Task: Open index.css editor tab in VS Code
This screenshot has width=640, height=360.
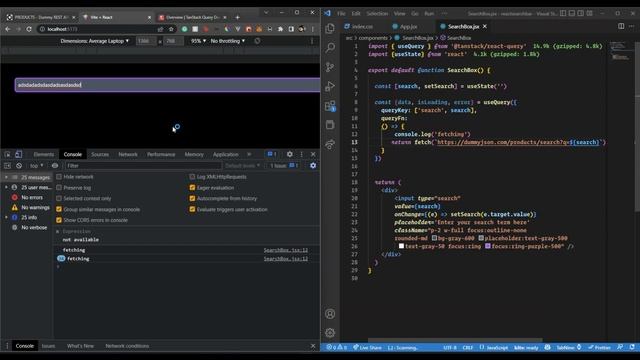Action: coord(358,26)
